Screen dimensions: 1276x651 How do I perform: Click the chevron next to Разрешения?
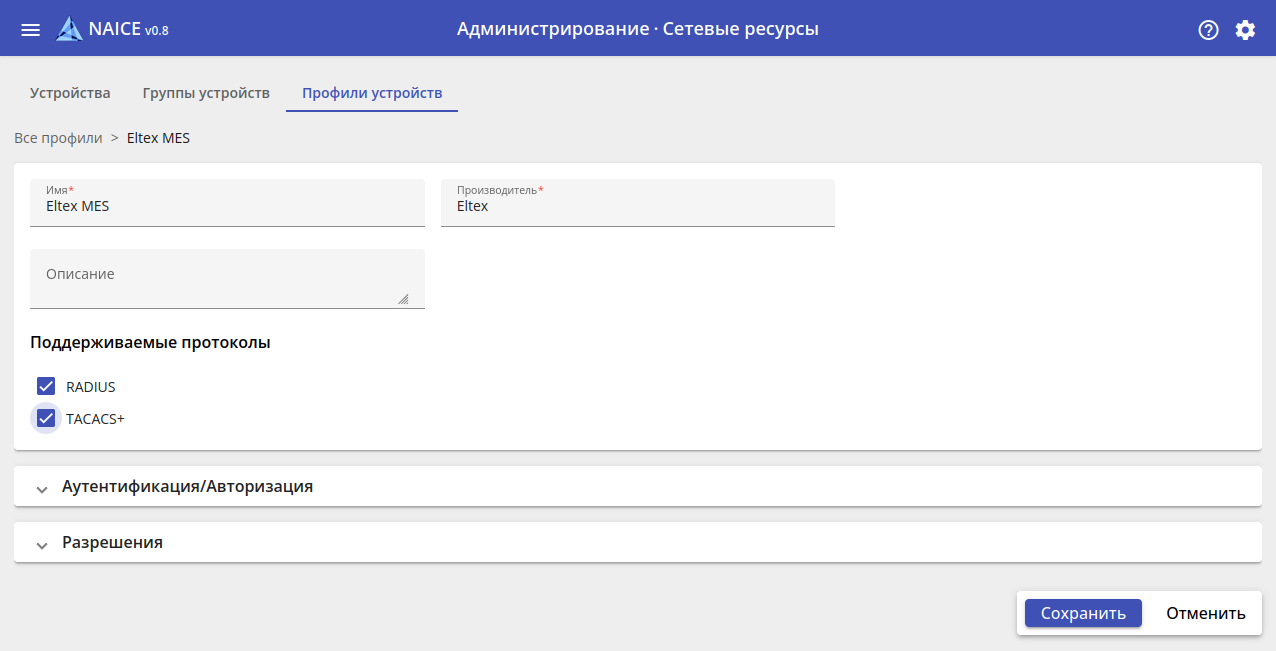pyautogui.click(x=42, y=545)
